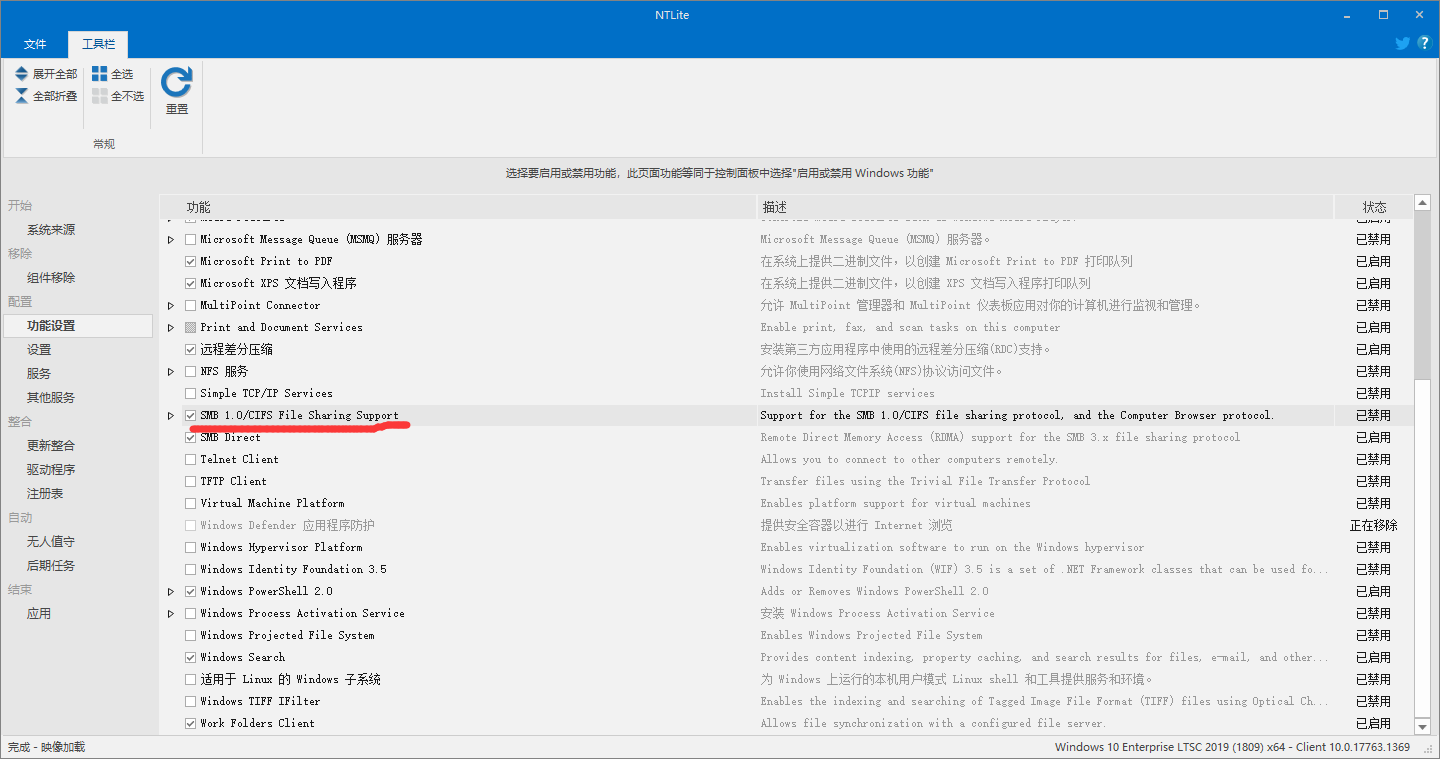
Task: Switch to the 工具栏 tab
Action: tap(98, 44)
